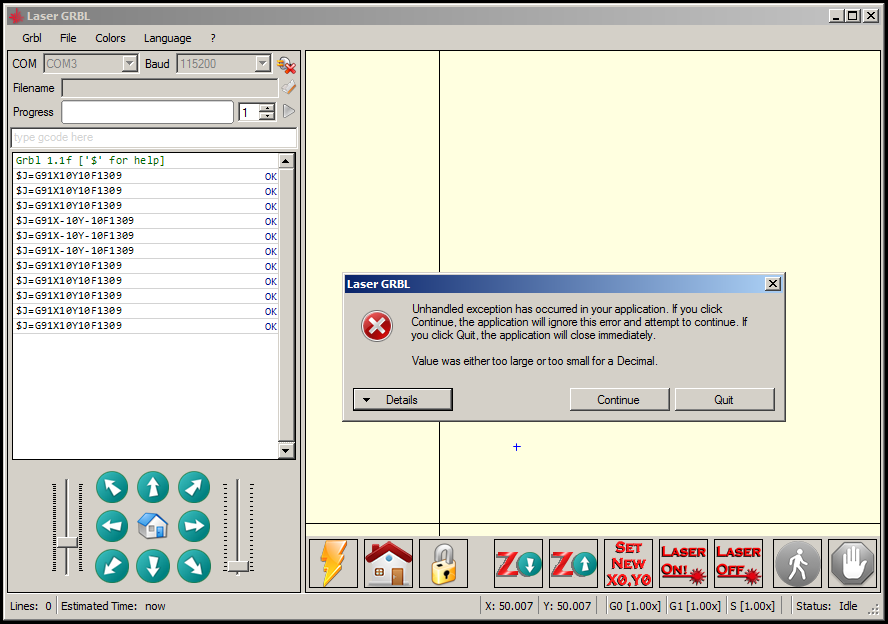Viewport: 888px width, 624px height.
Task: Jog diagonally up-left arrow button
Action: coord(112,487)
